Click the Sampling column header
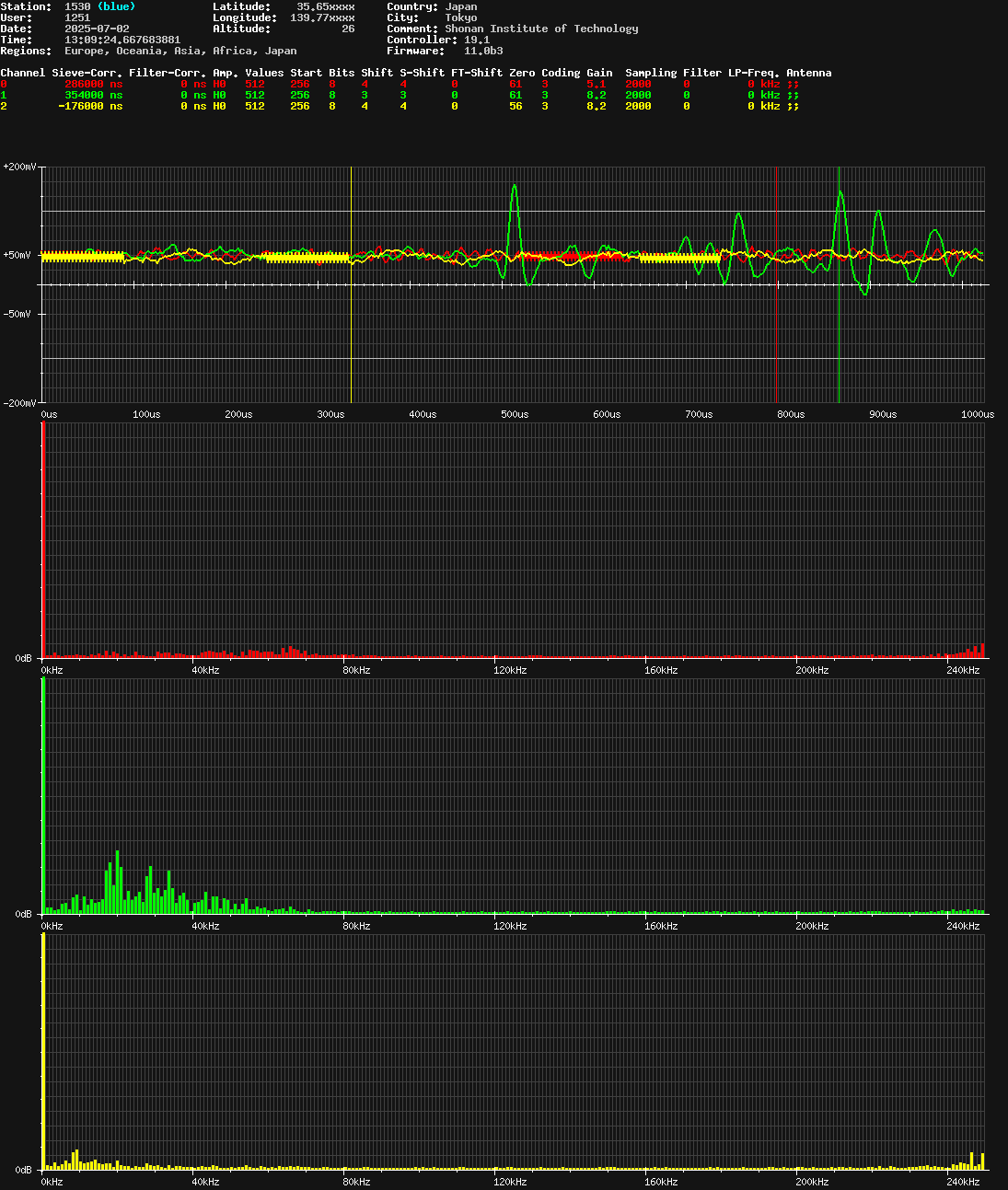Image resolution: width=1008 pixels, height=1190 pixels. [x=651, y=73]
